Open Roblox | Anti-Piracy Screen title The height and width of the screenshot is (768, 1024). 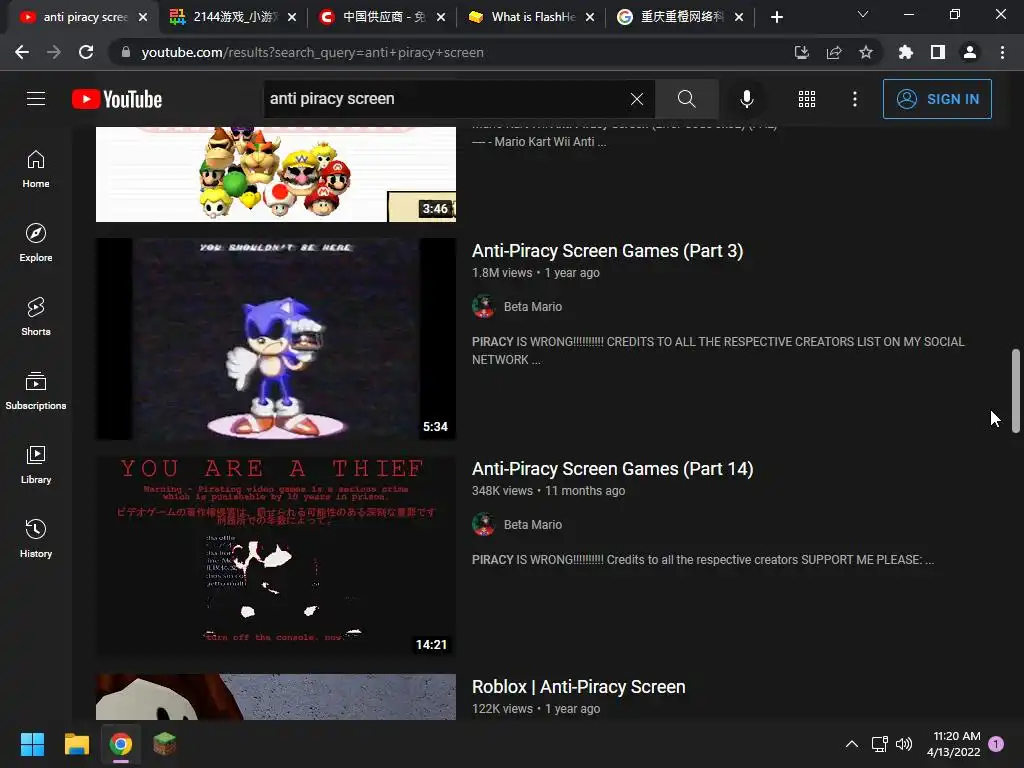579,687
